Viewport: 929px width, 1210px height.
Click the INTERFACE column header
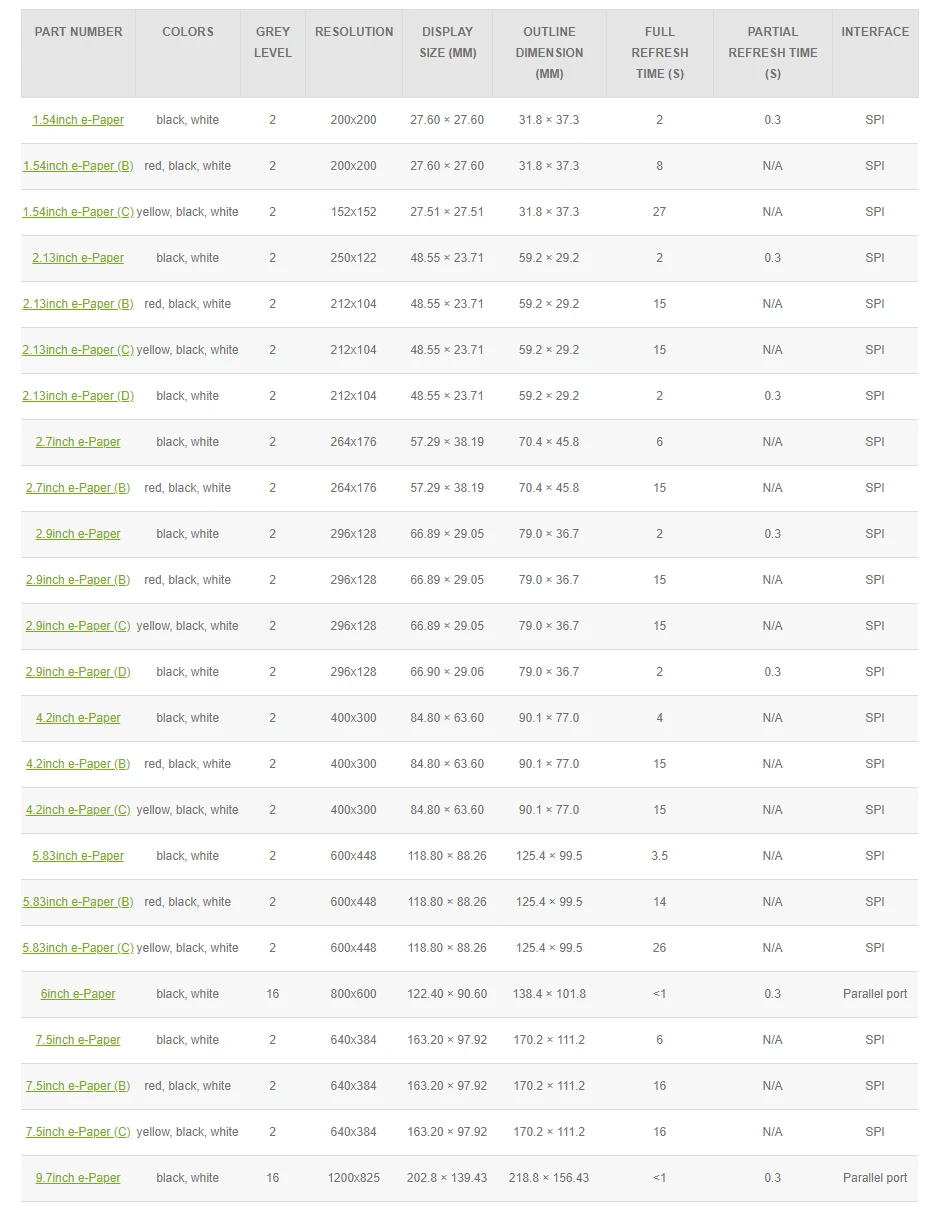pos(875,32)
